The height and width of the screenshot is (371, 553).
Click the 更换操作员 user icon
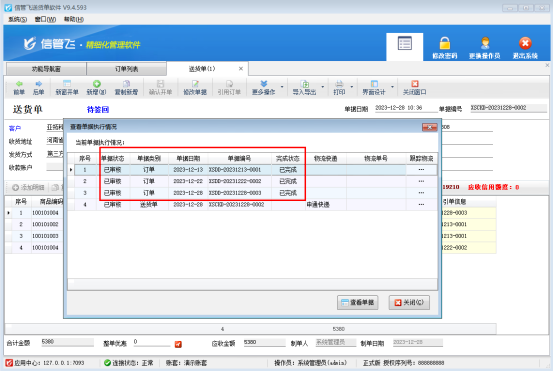[485, 43]
